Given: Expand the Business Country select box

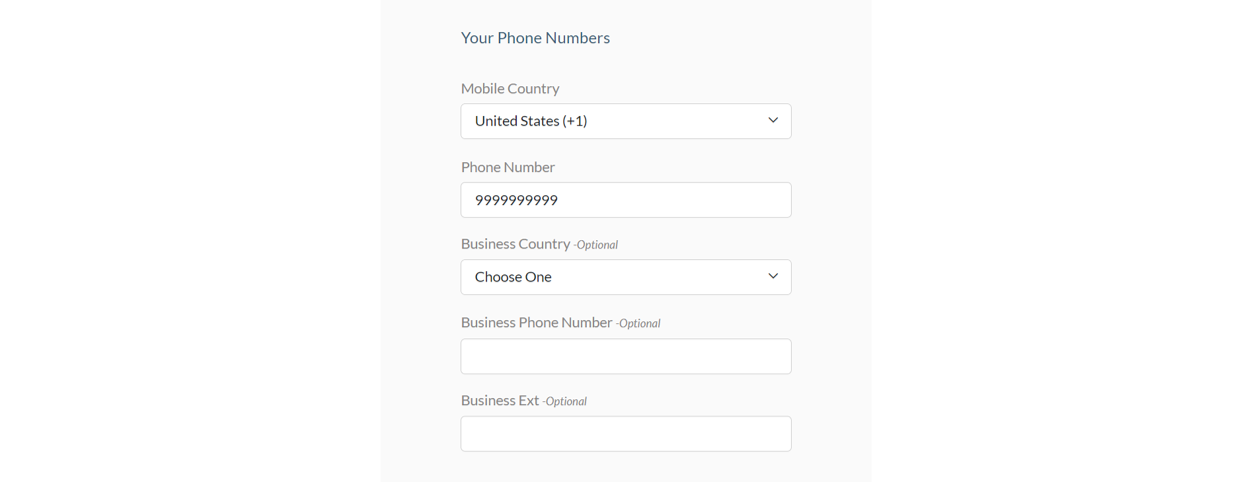Looking at the screenshot, I should (x=625, y=277).
